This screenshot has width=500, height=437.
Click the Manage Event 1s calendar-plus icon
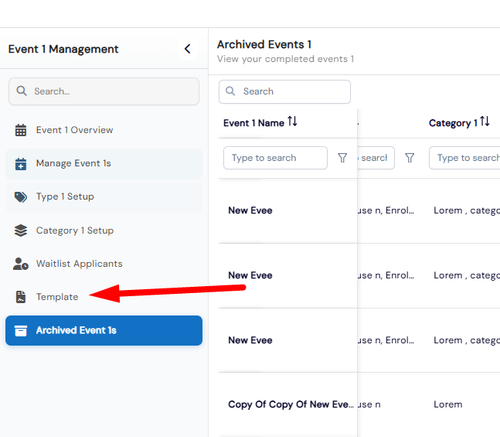click(x=21, y=164)
